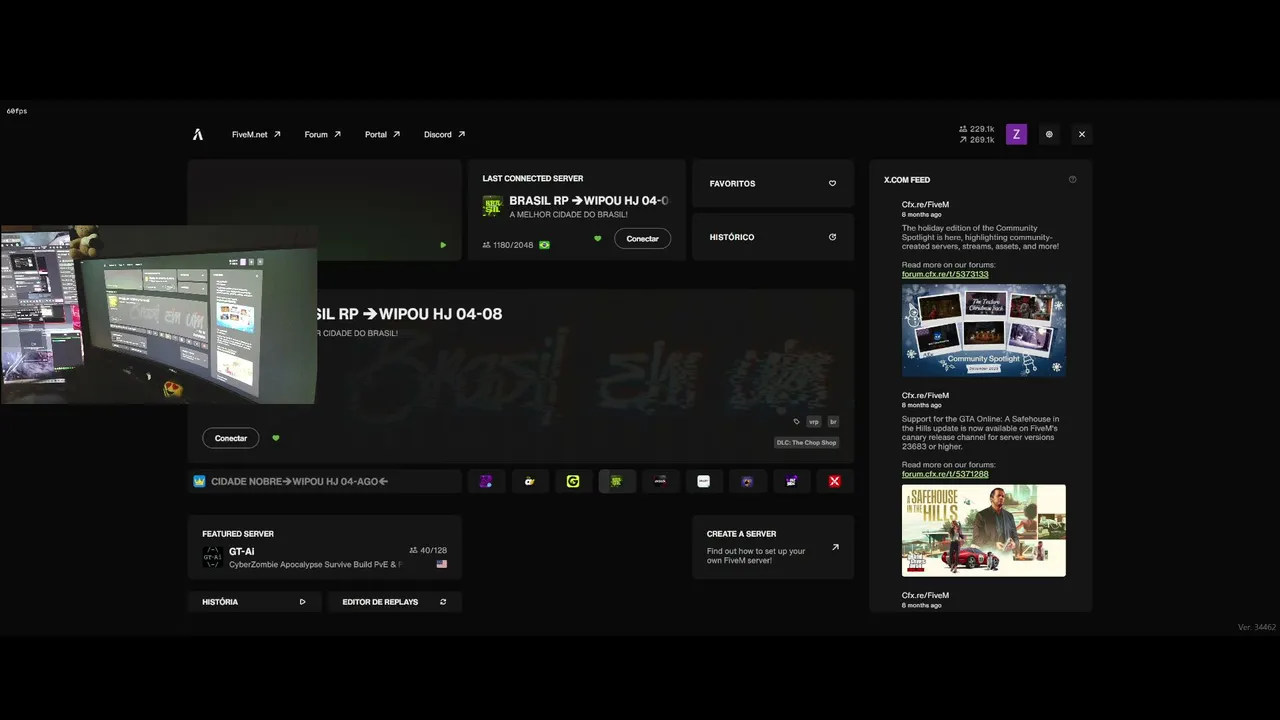This screenshot has height=720, width=1280.
Task: Select the CIDADE NOBRE server entry
Action: [325, 481]
